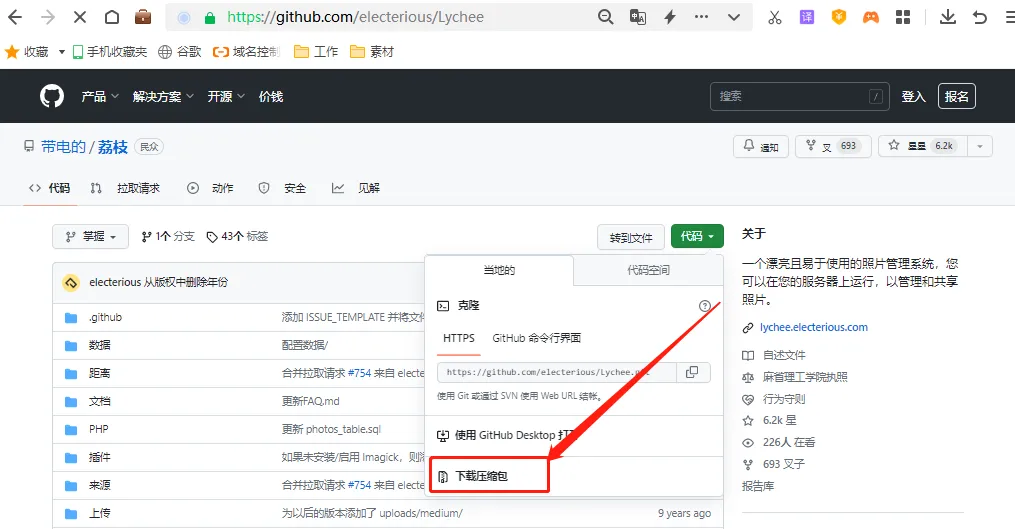The image size is (1015, 529).
Task: Open the lychee.electerious.com website link
Action: pyautogui.click(x=814, y=327)
